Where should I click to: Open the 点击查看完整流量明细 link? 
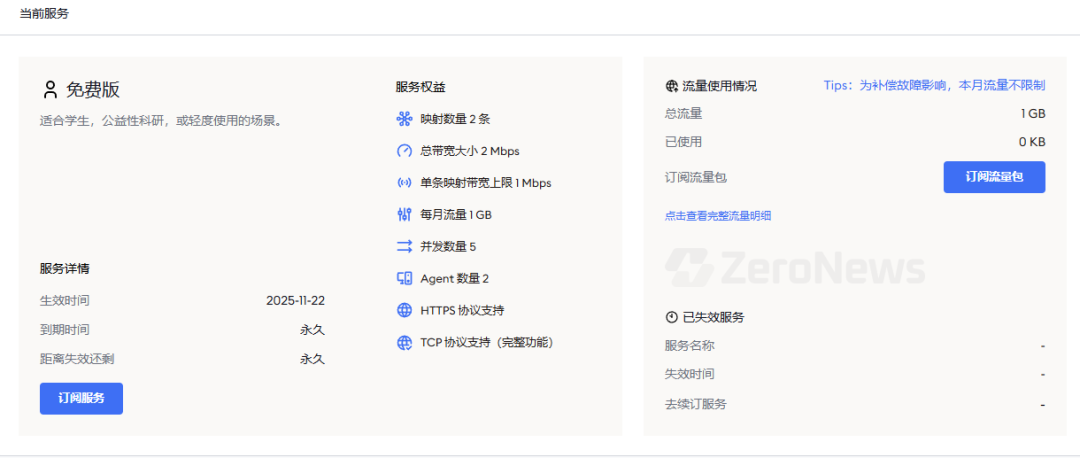pos(717,215)
